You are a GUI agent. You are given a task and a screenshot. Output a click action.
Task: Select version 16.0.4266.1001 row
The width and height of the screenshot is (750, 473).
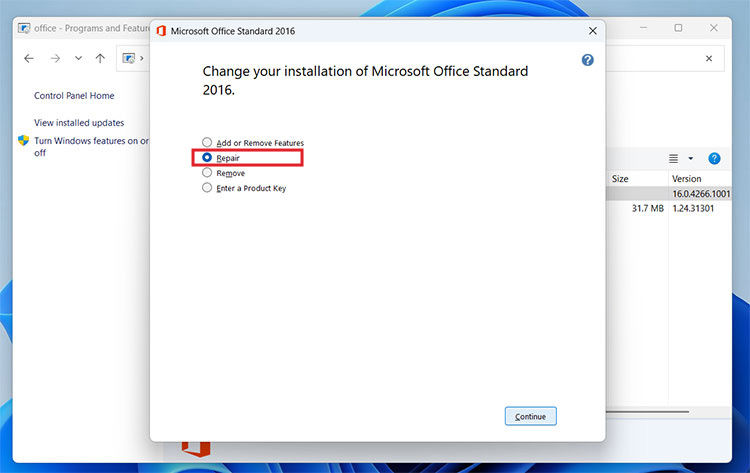click(668, 194)
